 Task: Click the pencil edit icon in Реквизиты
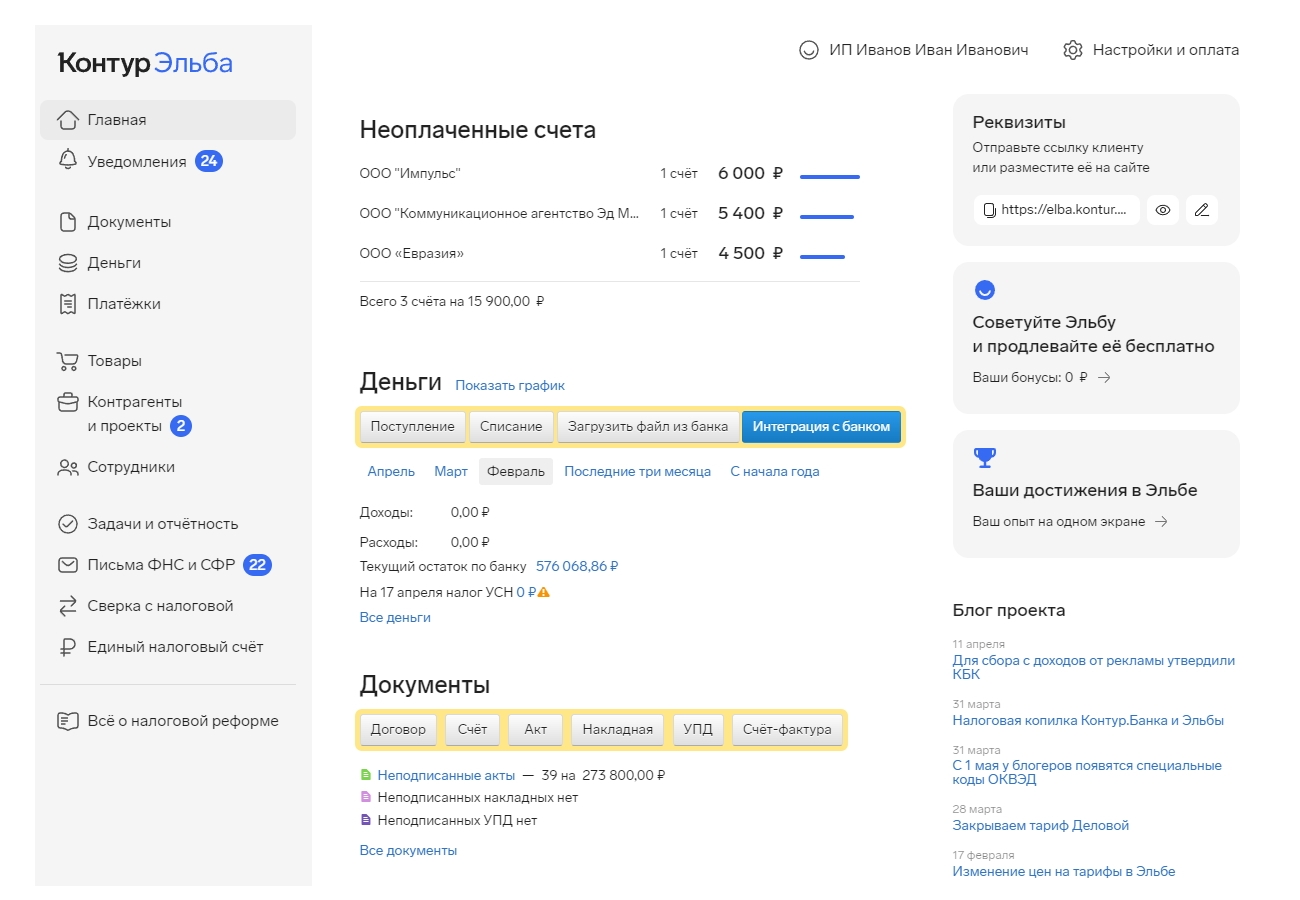tap(1202, 210)
